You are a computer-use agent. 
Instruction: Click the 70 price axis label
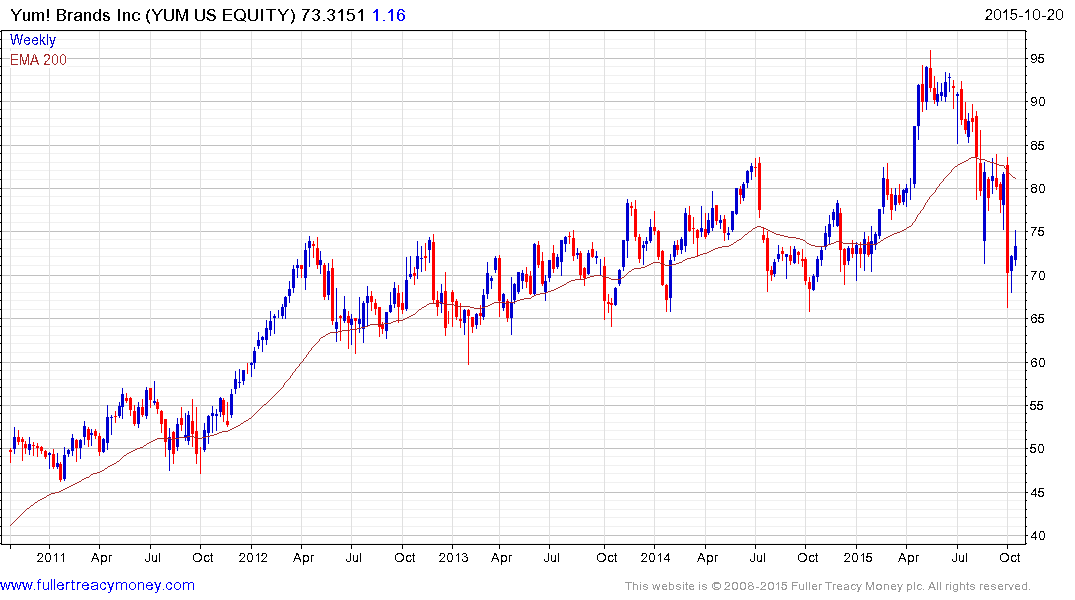(1037, 276)
